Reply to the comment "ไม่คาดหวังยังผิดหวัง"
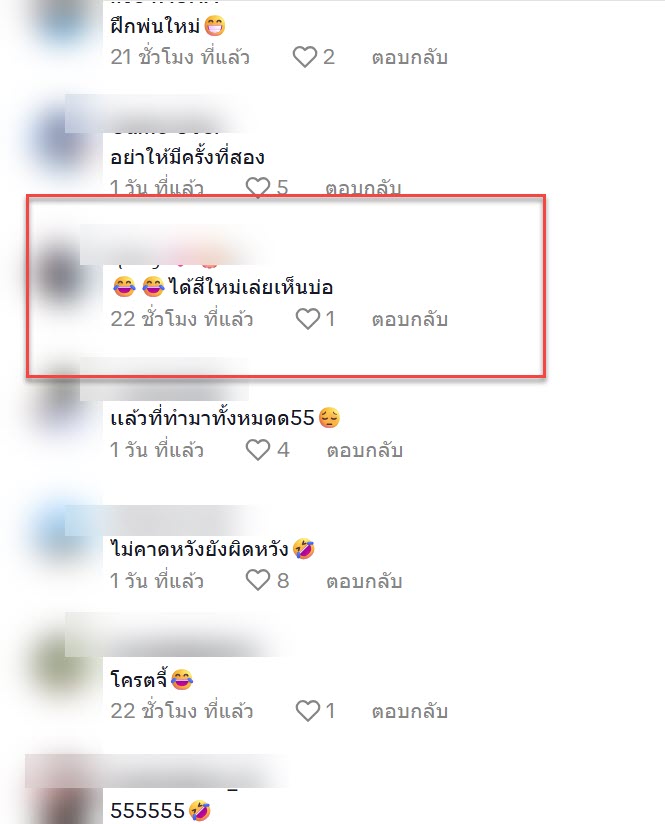Image resolution: width=665 pixels, height=824 pixels. [364, 581]
